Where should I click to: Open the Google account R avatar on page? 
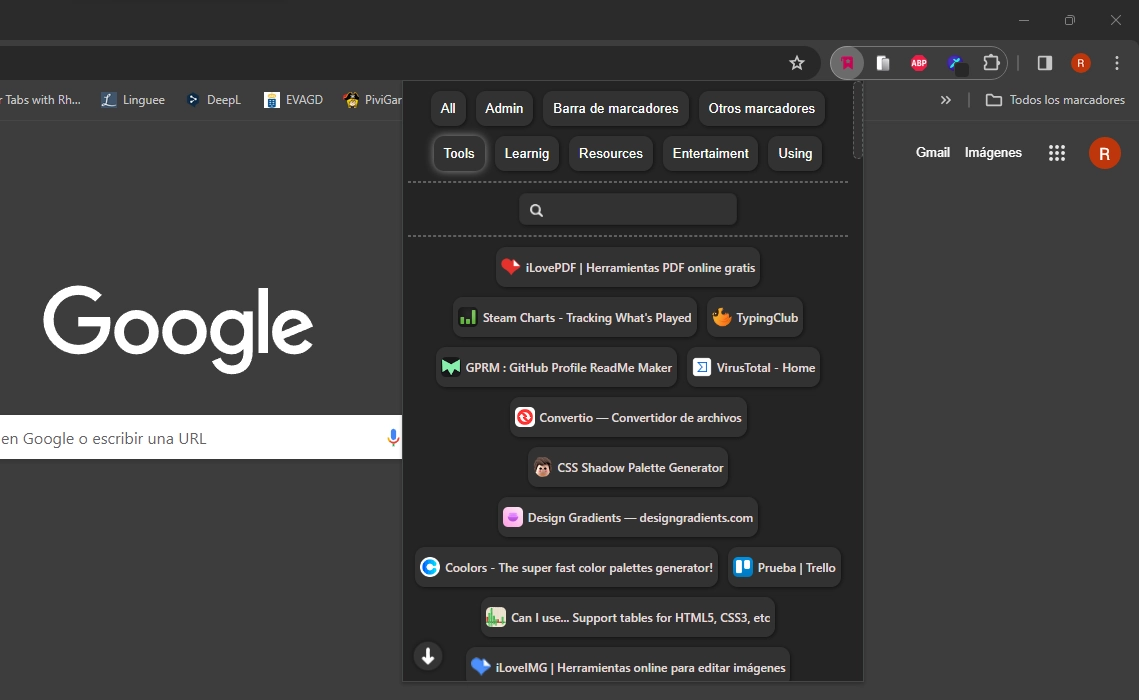(x=1104, y=153)
